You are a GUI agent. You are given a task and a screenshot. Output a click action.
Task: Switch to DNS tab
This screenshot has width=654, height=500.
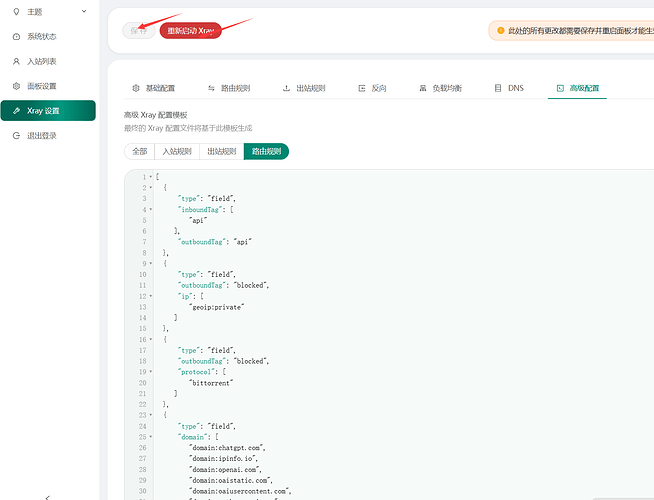pos(509,88)
